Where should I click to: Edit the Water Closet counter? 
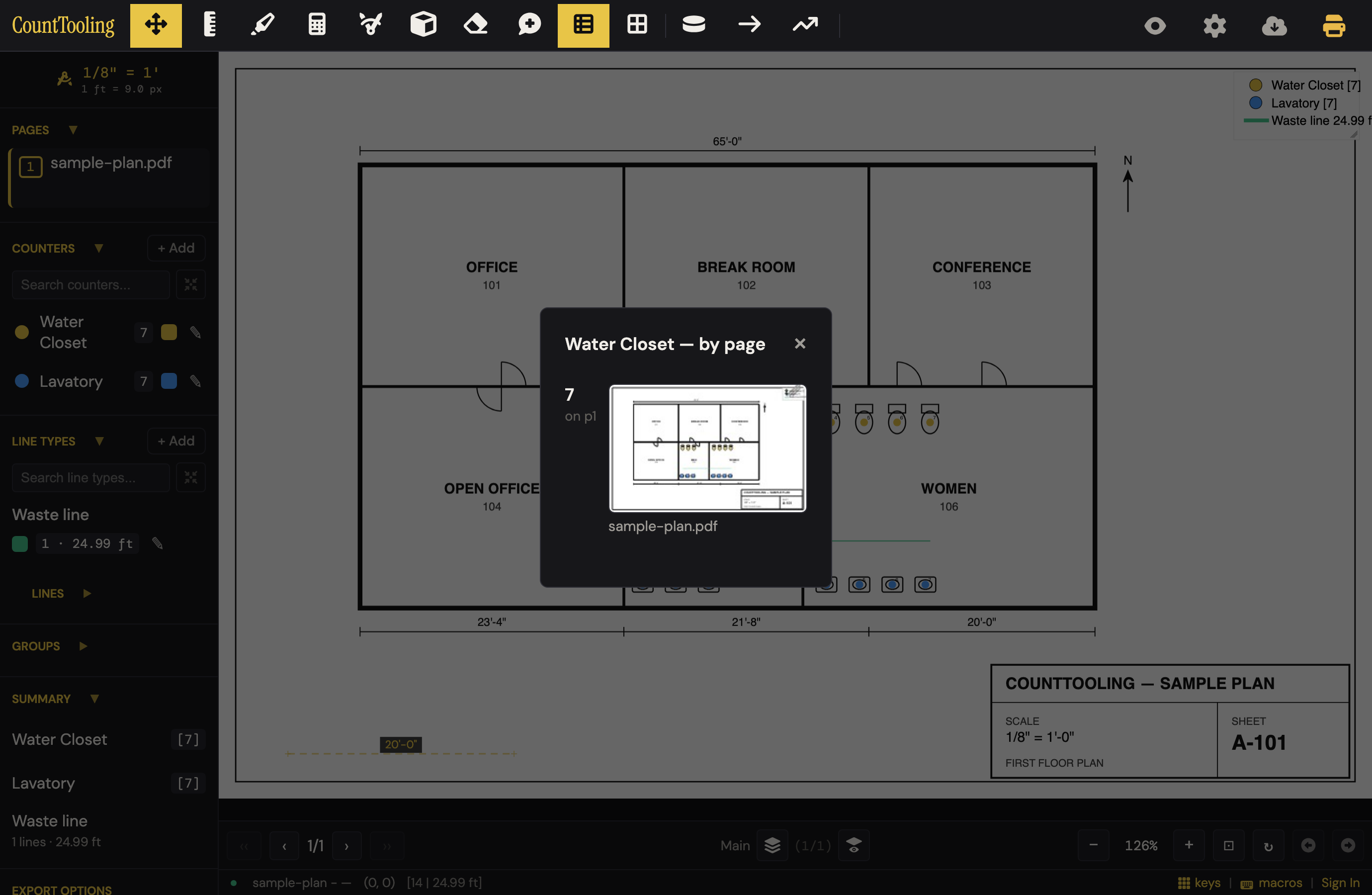coord(195,332)
